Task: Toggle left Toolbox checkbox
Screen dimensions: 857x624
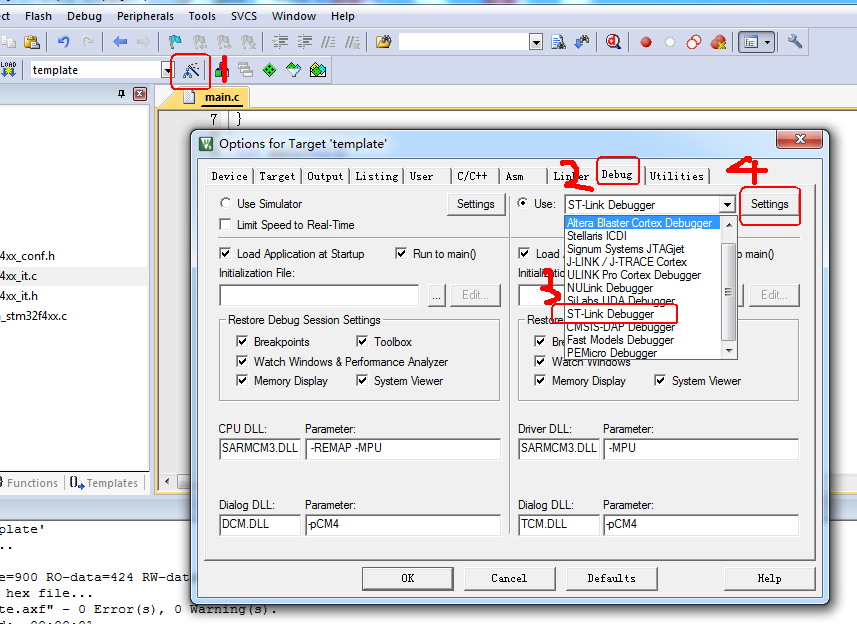Action: pyautogui.click(x=362, y=342)
